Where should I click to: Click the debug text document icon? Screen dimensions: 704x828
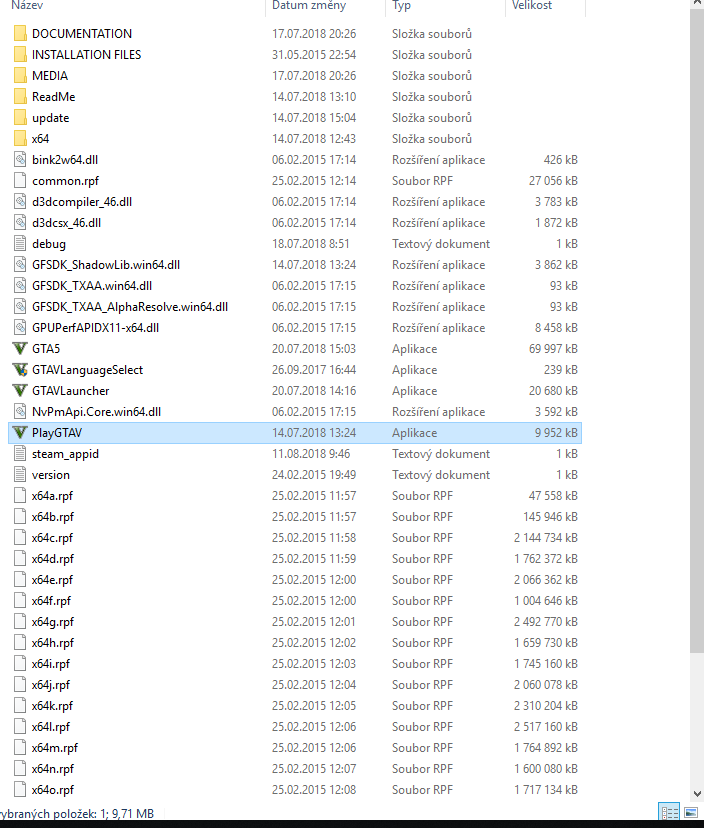coord(20,244)
